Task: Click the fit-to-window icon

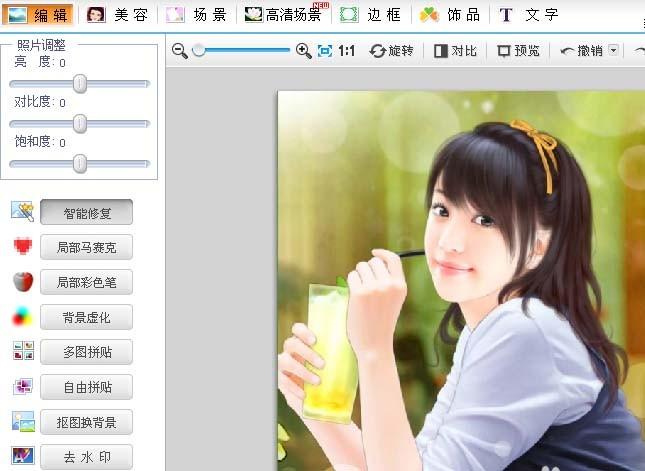Action: point(325,51)
